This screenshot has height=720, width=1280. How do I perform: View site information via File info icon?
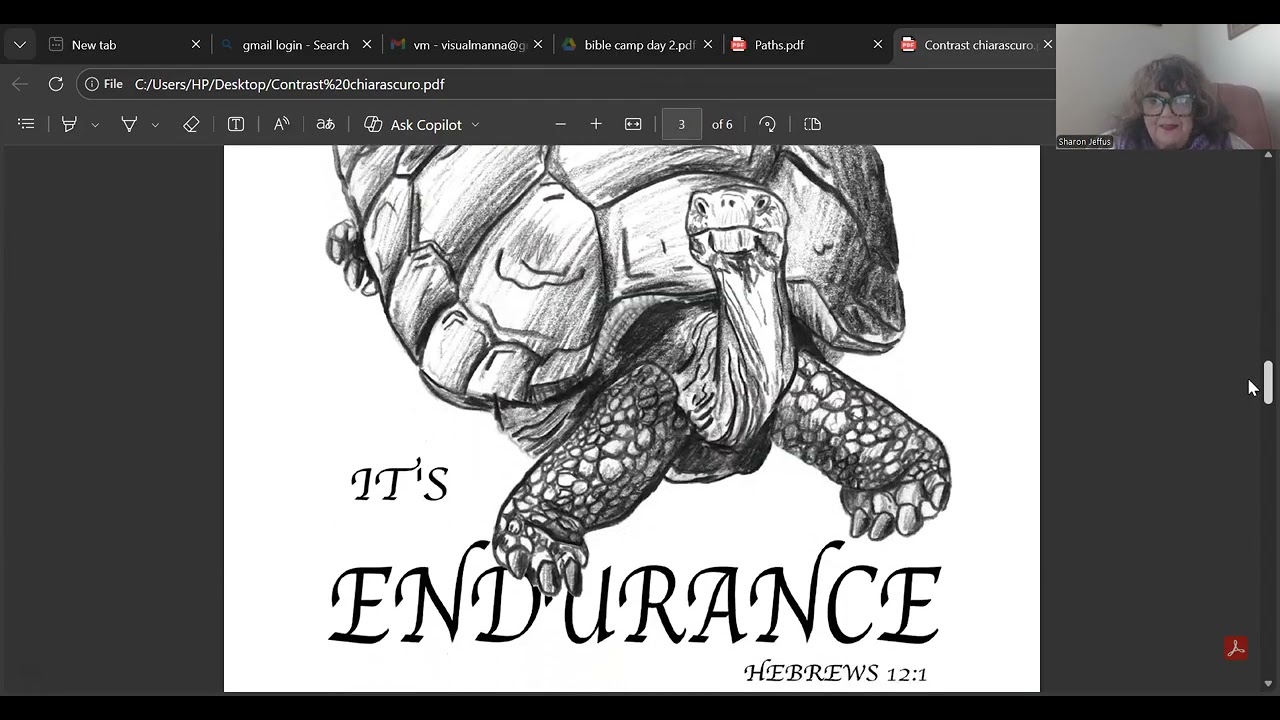point(104,84)
